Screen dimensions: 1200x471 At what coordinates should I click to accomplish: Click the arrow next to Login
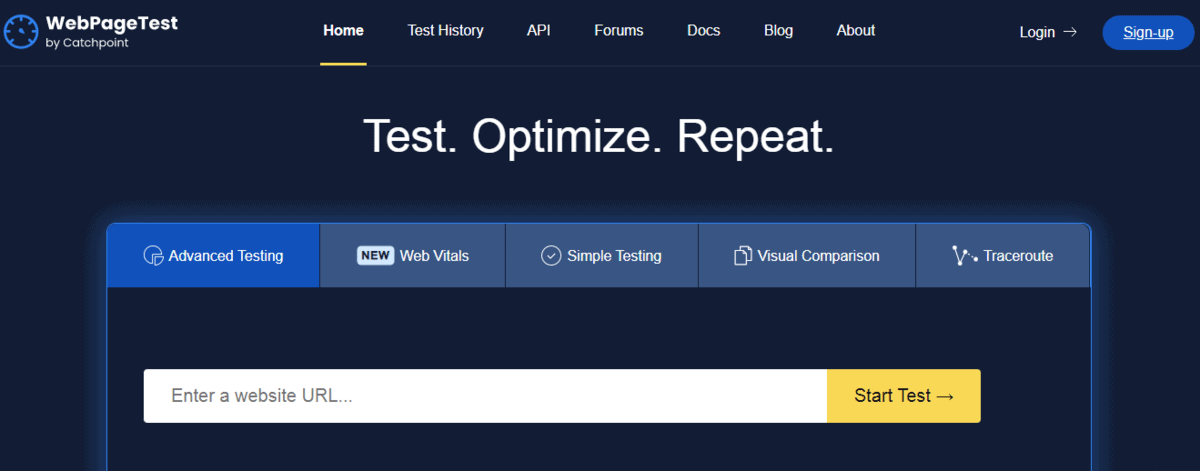1070,32
